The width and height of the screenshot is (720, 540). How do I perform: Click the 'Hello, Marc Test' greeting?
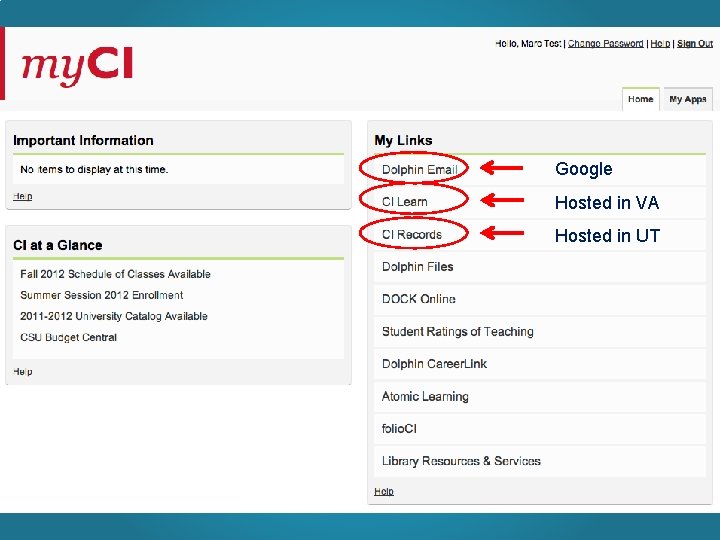click(528, 44)
